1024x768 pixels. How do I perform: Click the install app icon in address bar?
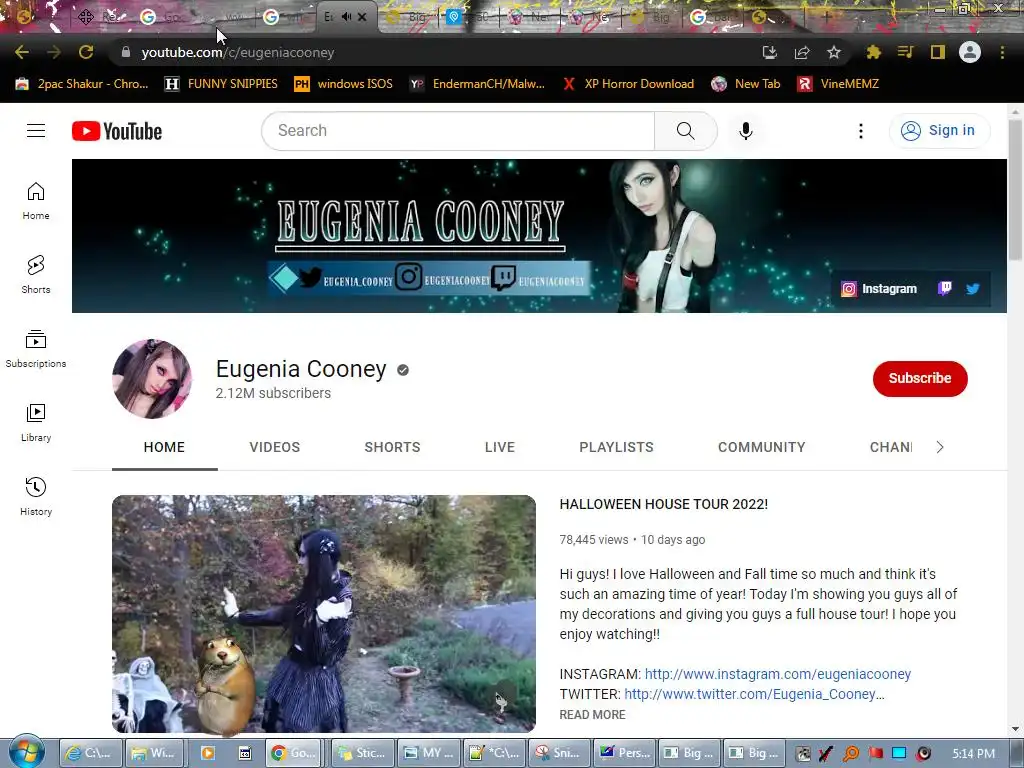tap(770, 52)
